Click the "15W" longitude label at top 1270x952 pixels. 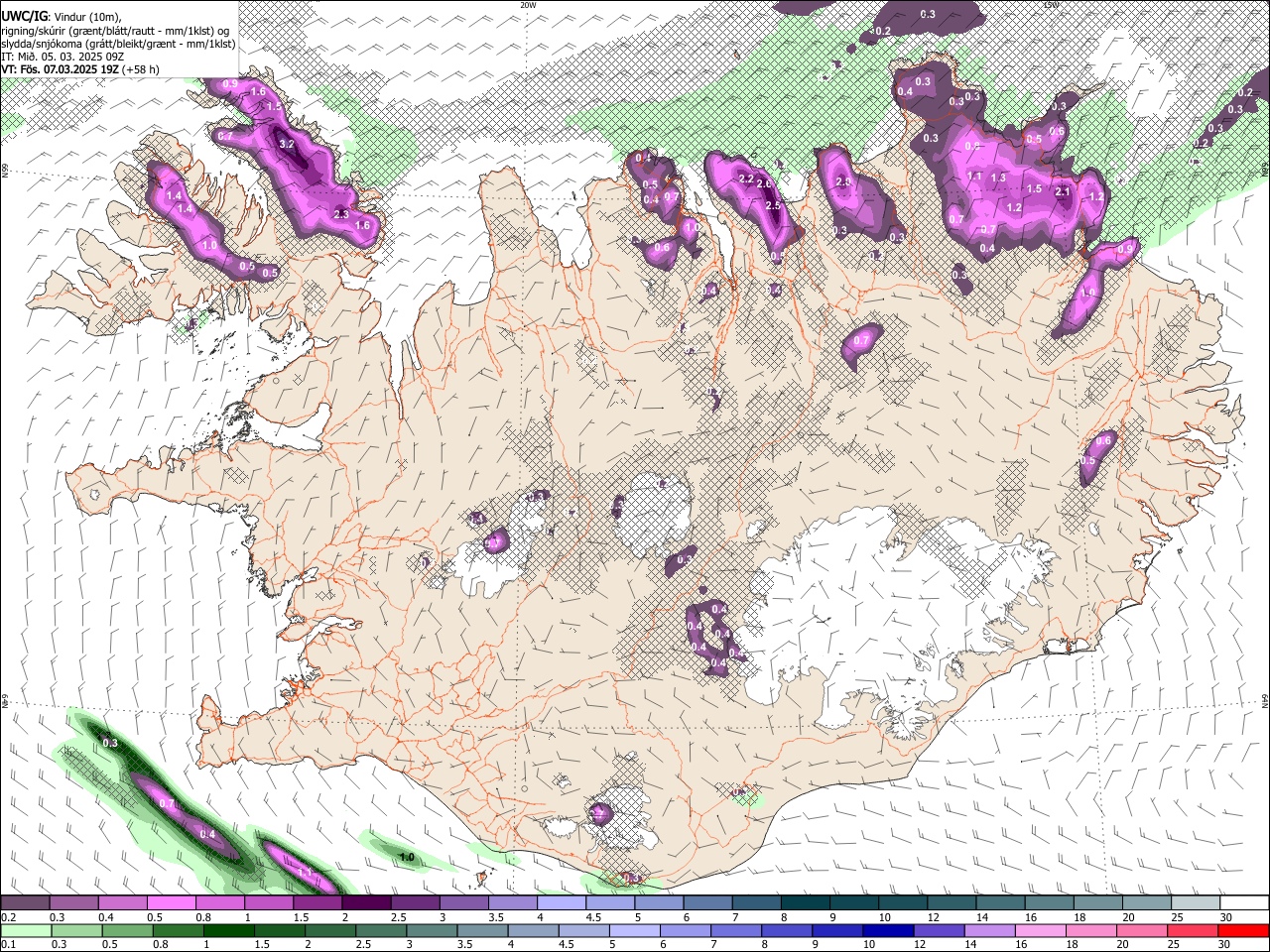[1051, 5]
